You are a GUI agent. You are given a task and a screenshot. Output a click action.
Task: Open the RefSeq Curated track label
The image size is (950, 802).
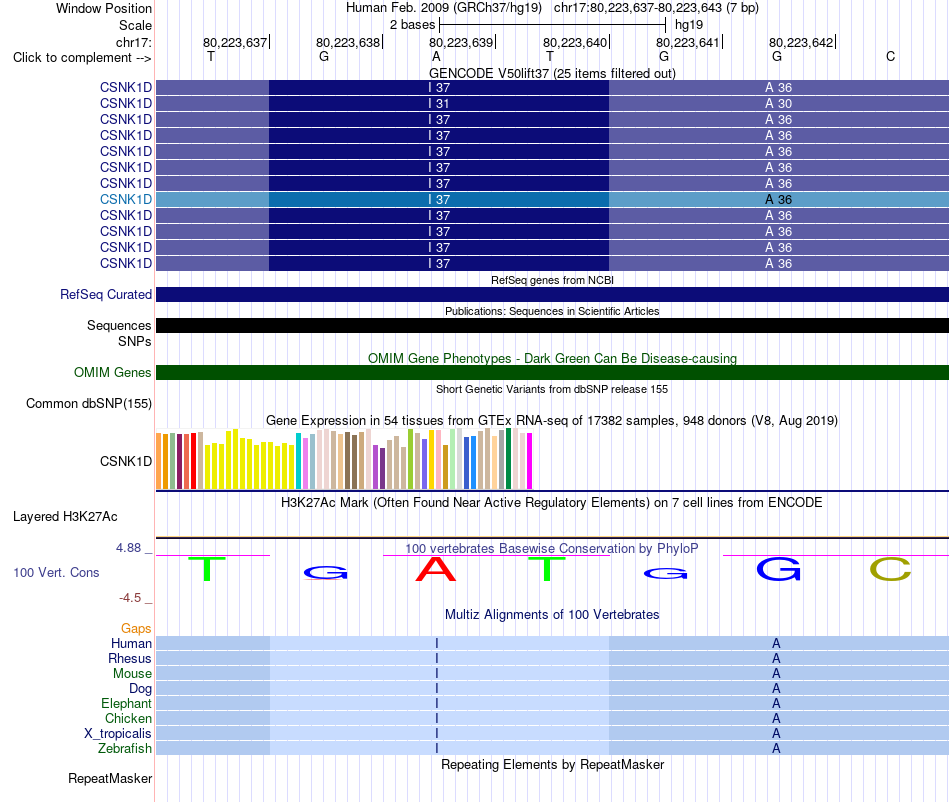coord(106,294)
